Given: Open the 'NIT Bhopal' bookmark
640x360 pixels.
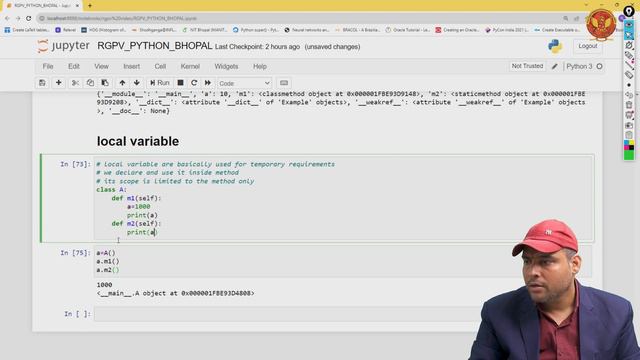Looking at the screenshot, I should (204, 30).
